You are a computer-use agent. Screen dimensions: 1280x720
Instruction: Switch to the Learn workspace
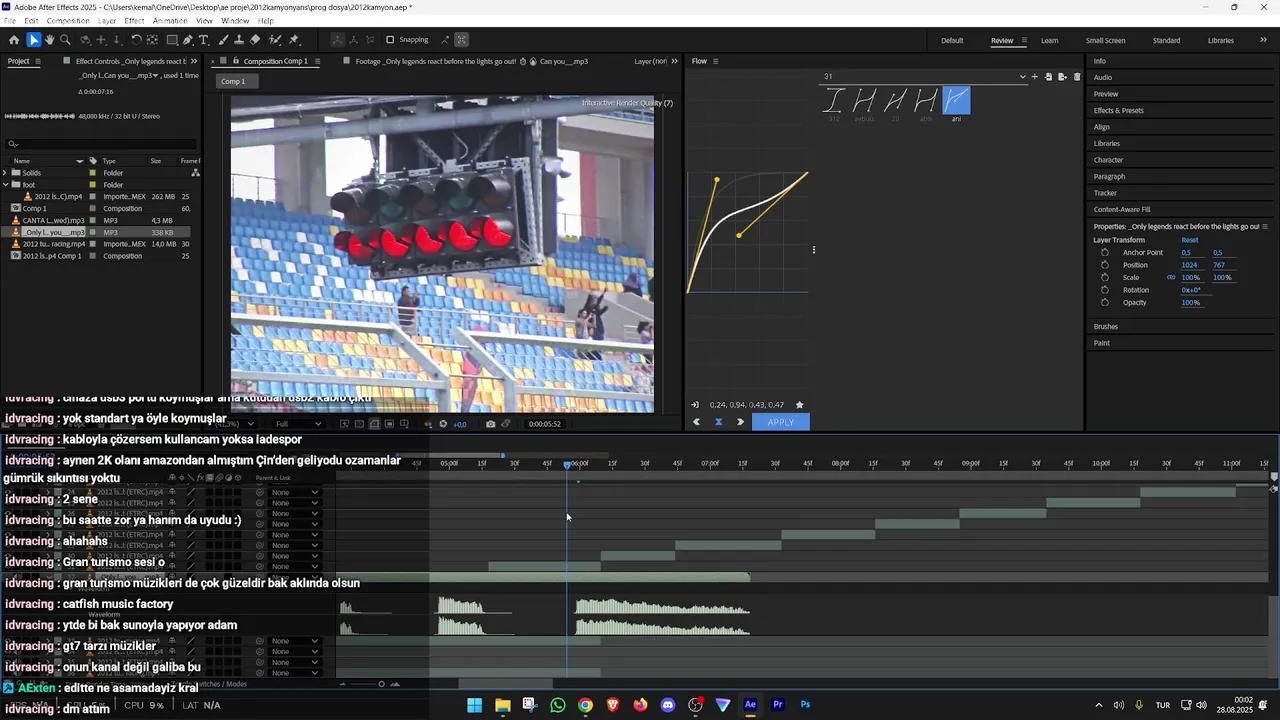1049,40
